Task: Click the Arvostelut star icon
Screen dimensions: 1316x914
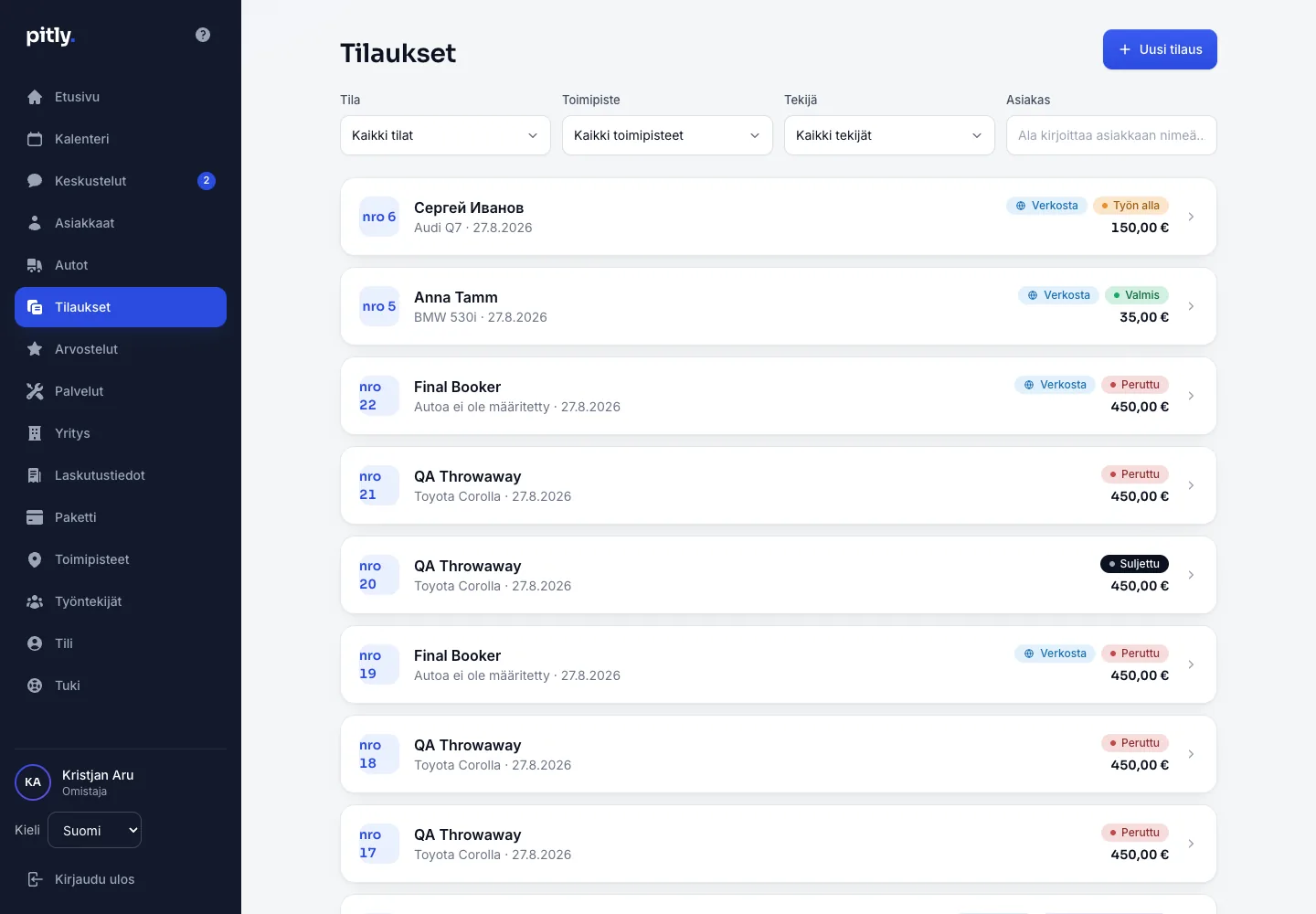Action: (35, 349)
